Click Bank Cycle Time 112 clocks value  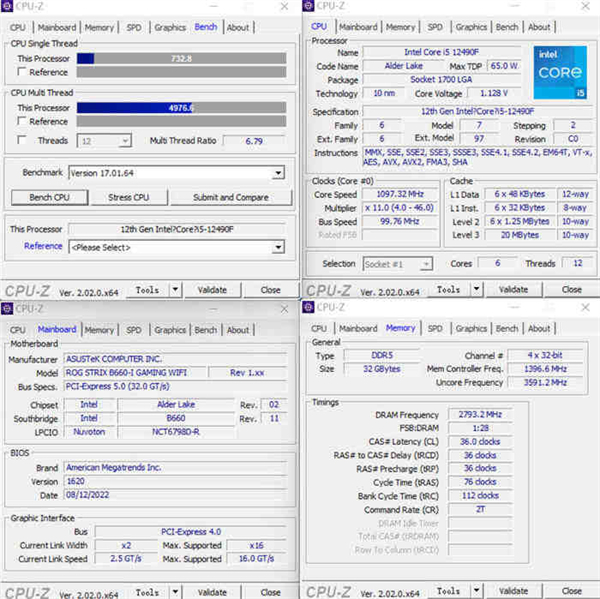point(480,496)
